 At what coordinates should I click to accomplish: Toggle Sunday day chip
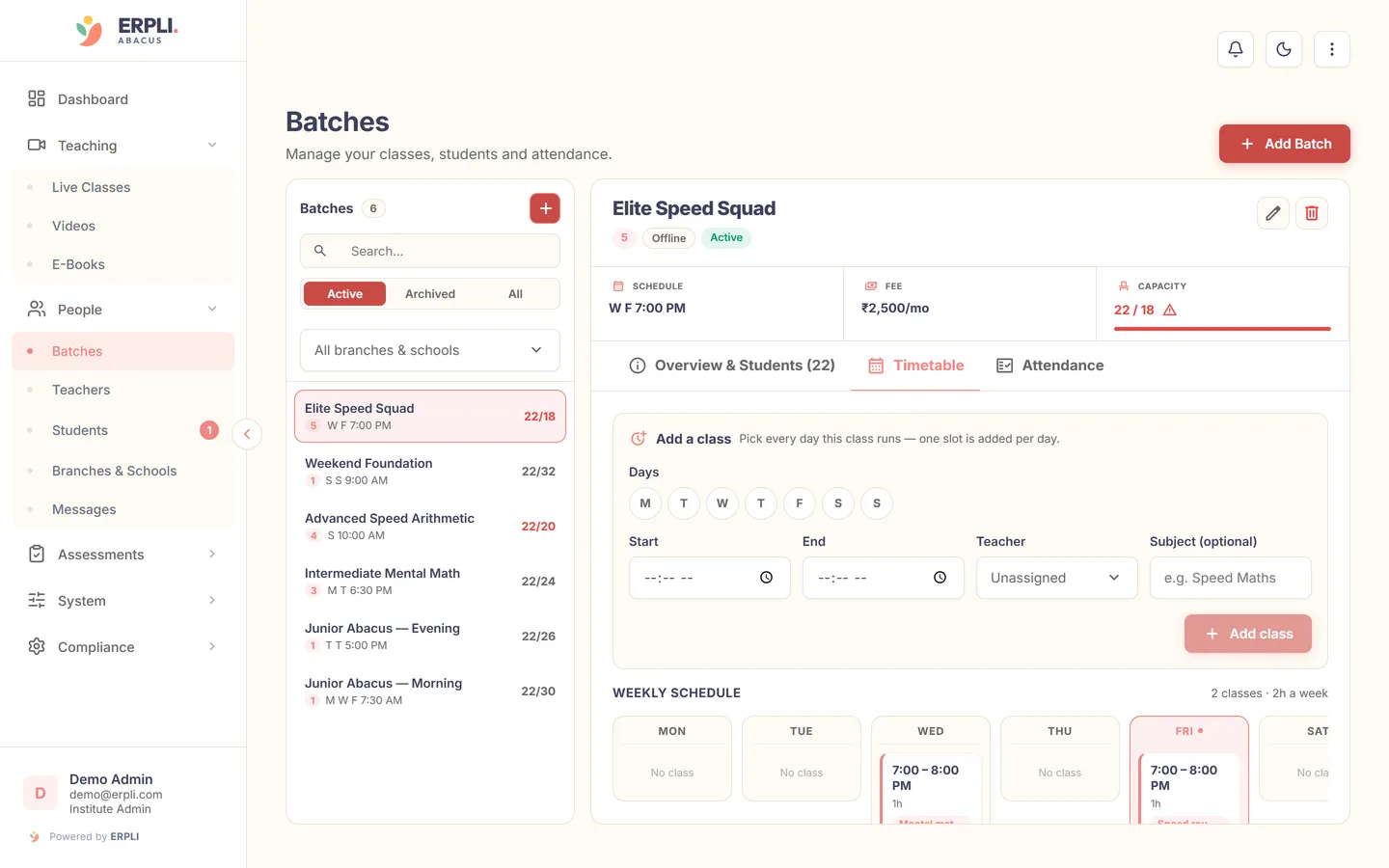point(877,503)
